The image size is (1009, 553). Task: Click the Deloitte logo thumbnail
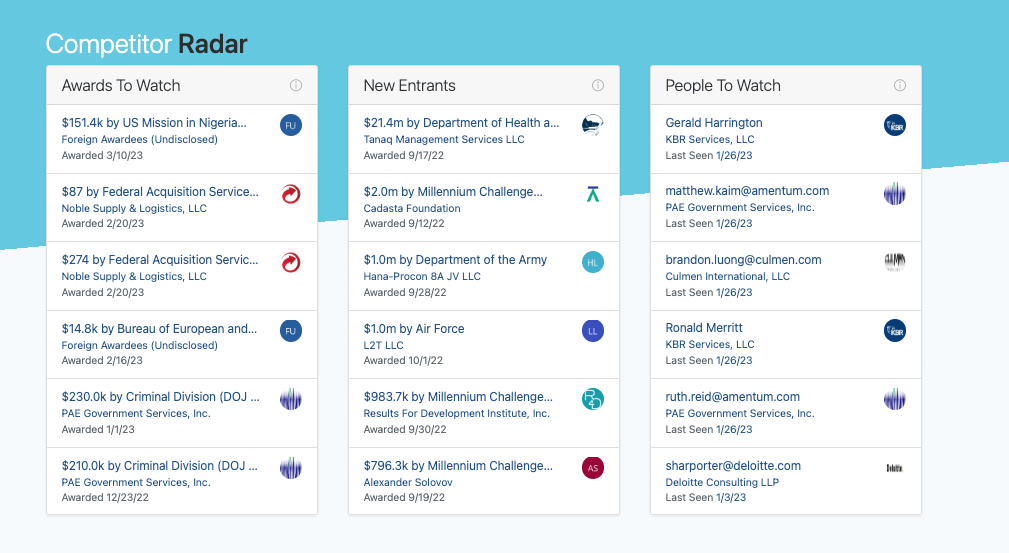click(895, 468)
